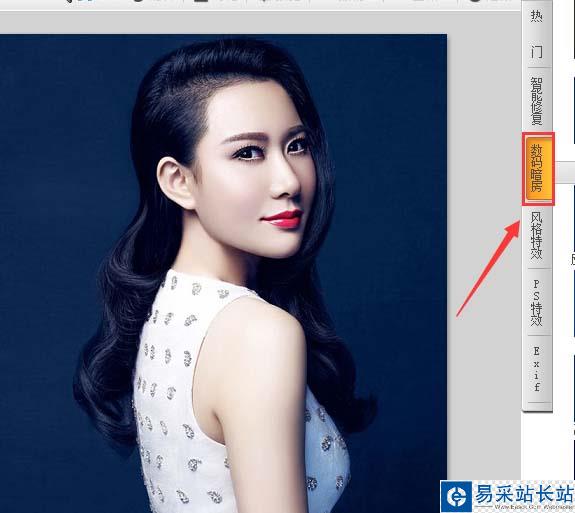Screen dimensions: 575x513
Task: Open the Exif tab
Action: pos(537,369)
